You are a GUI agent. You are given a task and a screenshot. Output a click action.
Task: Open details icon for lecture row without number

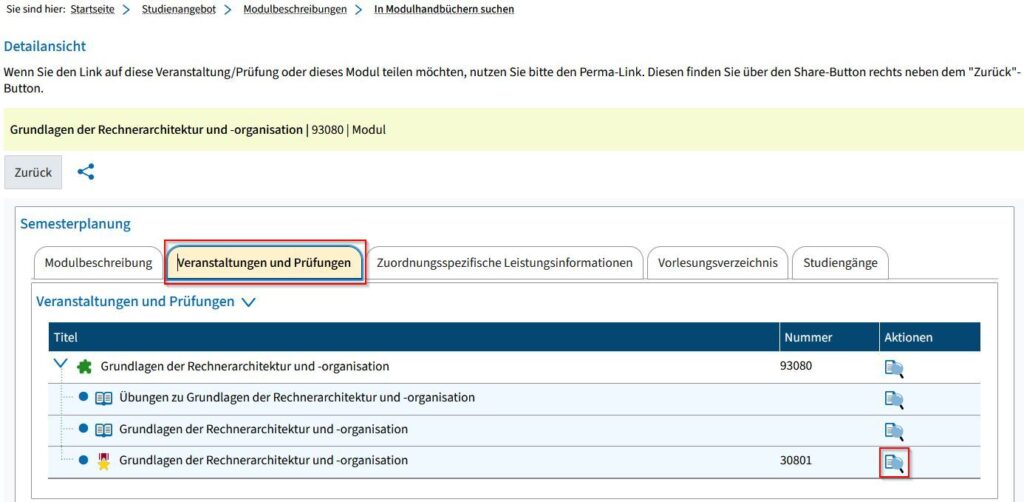pyautogui.click(x=894, y=431)
